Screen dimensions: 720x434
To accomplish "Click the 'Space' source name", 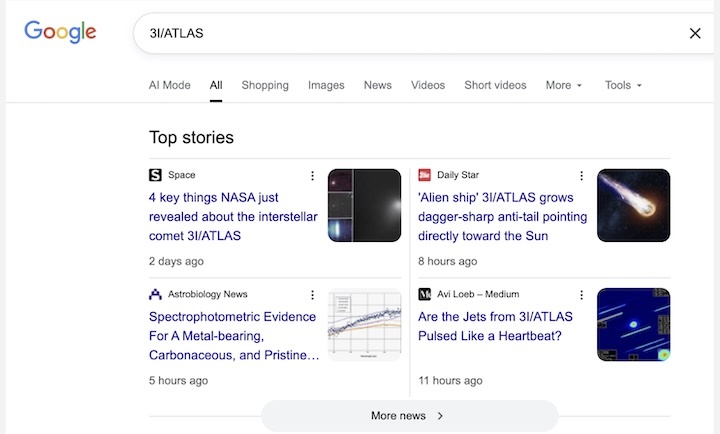I will point(181,175).
